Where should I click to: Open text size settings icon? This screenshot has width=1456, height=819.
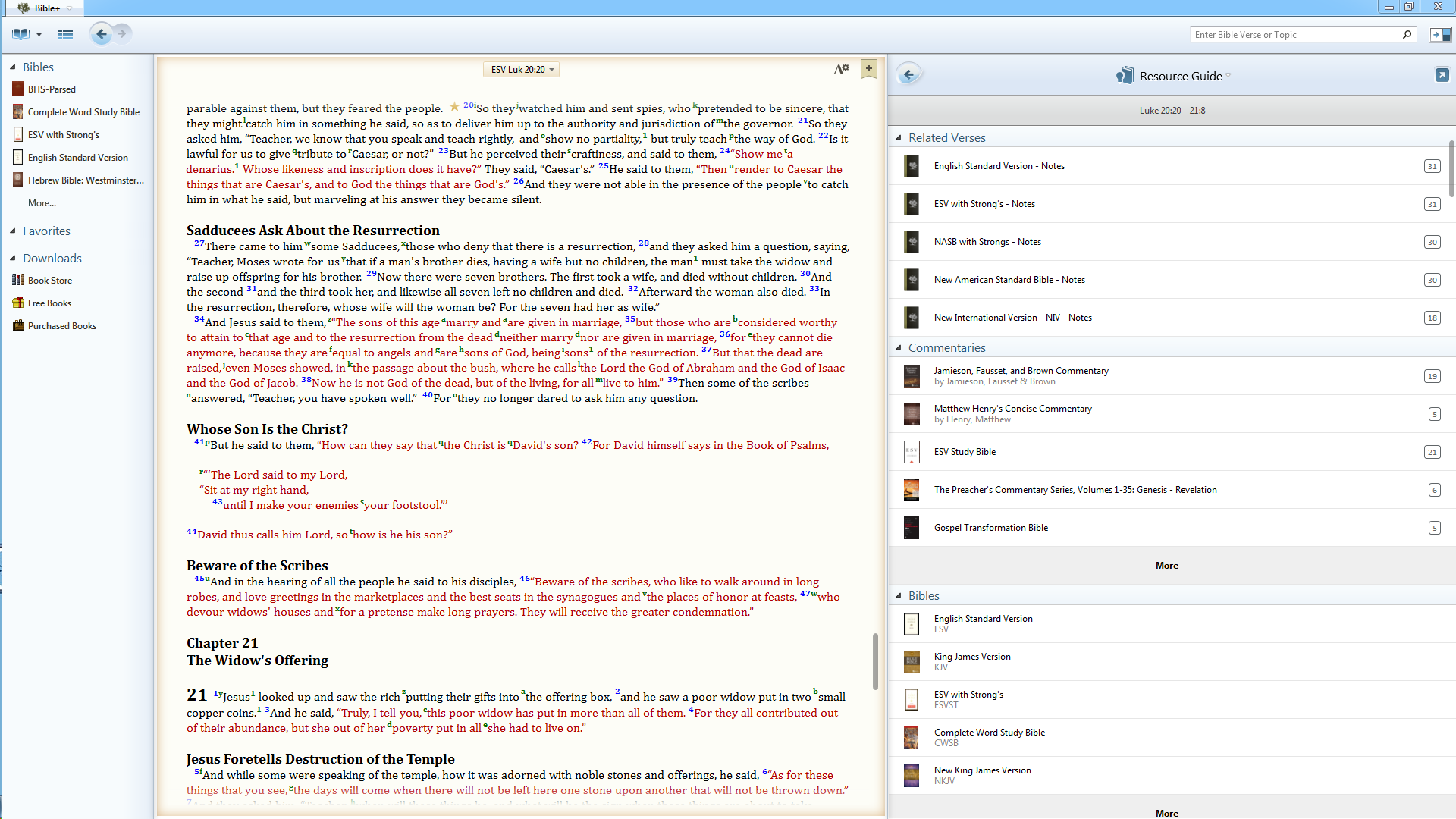point(841,69)
